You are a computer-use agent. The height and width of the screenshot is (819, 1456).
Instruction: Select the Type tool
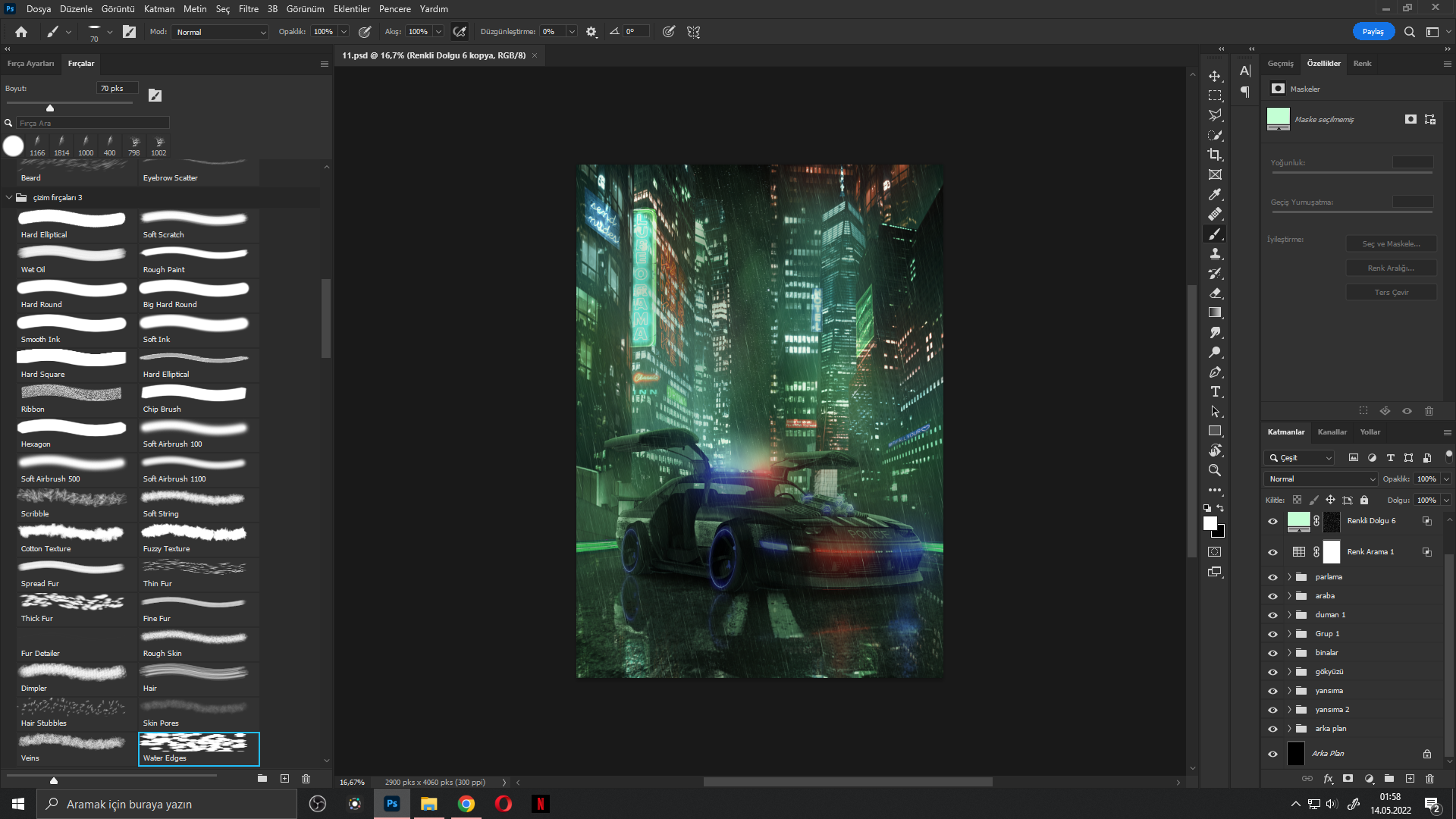pos(1215,391)
